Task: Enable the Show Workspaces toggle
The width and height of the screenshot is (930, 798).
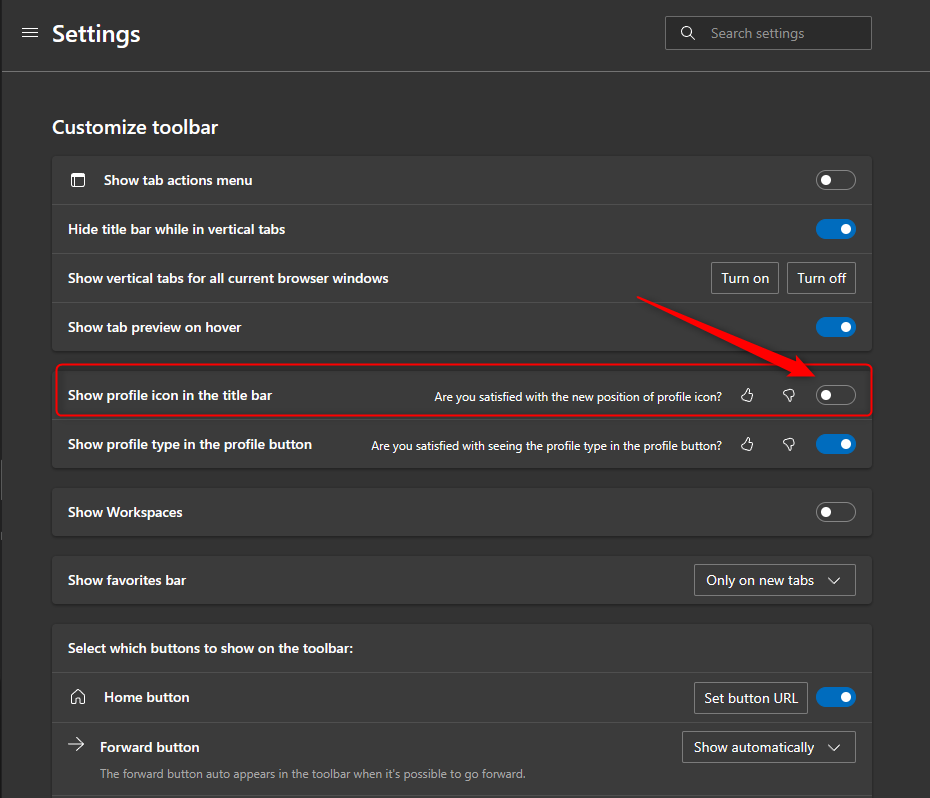Action: click(x=835, y=511)
